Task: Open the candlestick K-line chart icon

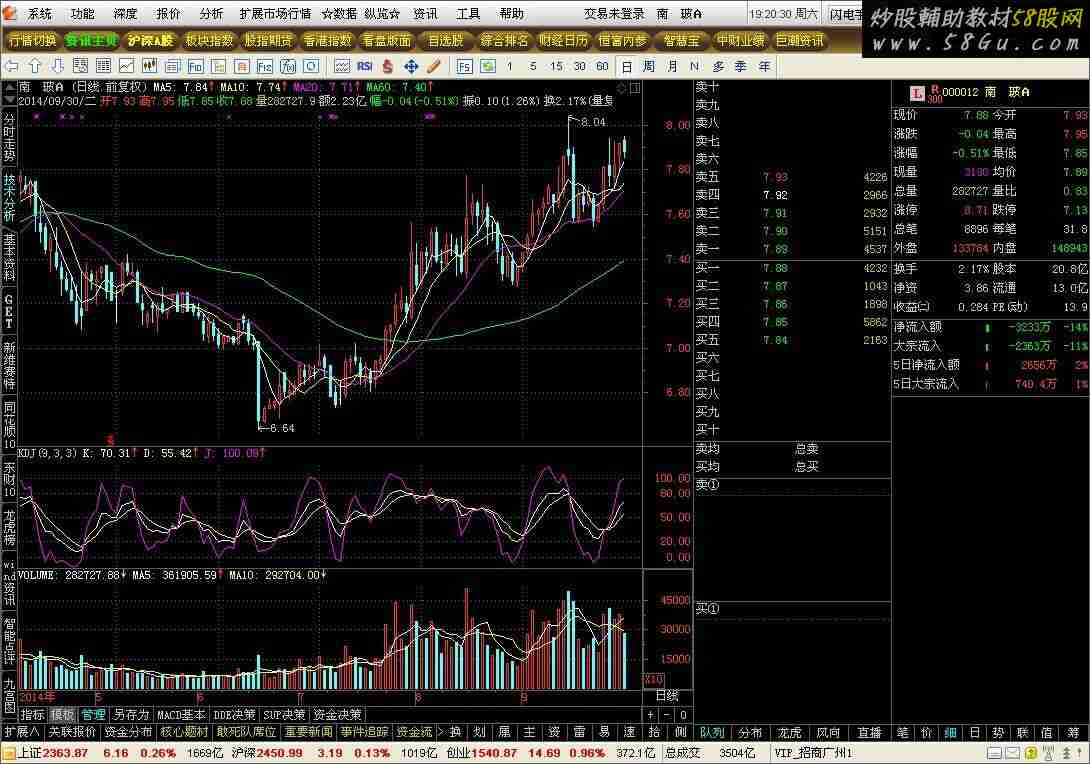Action: 149,67
